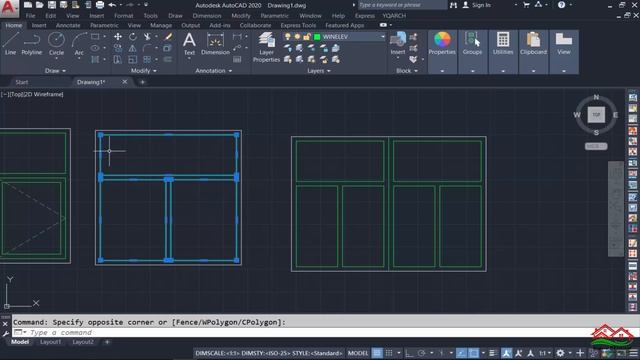Expand the Block panel flyout

[x=407, y=71]
